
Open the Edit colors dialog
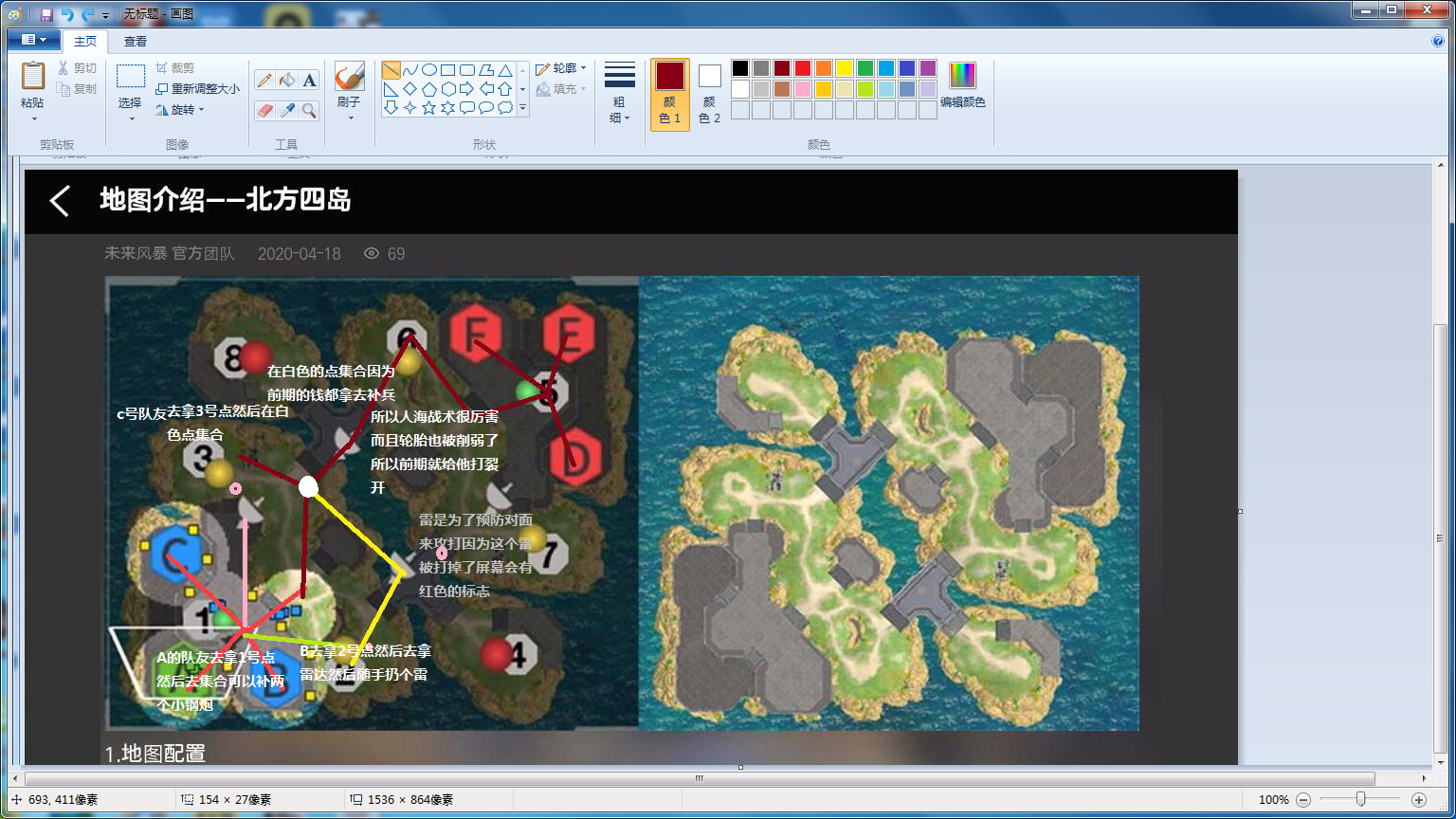pyautogui.click(x=962, y=85)
